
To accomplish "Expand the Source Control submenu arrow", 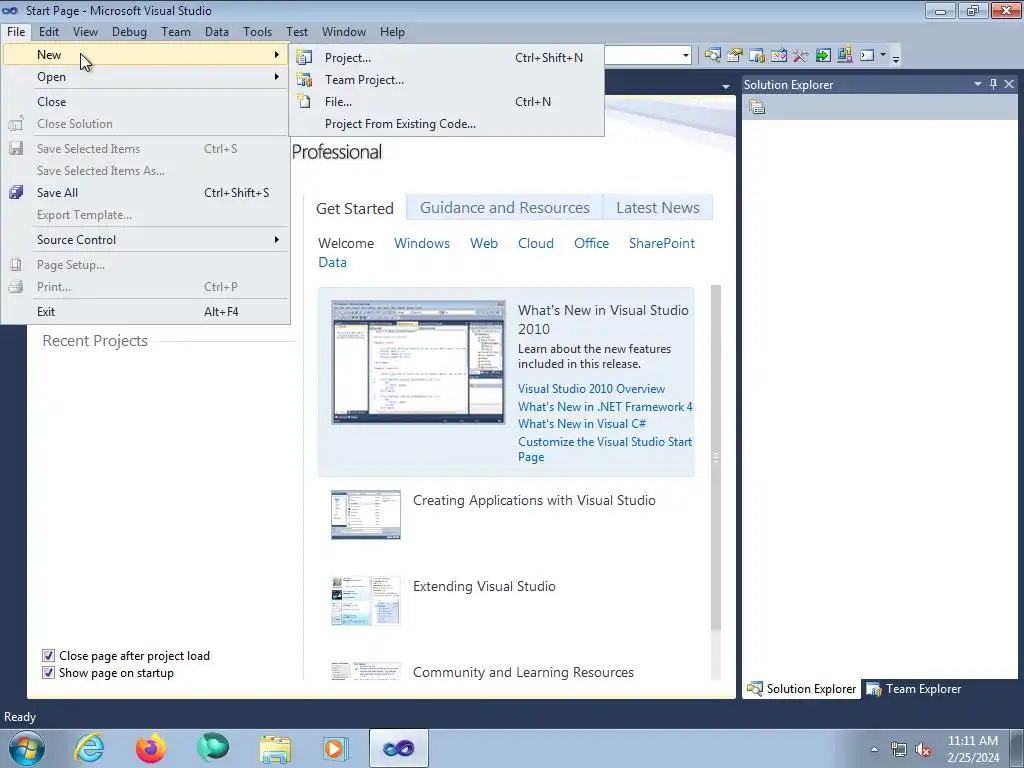I will pyautogui.click(x=277, y=240).
